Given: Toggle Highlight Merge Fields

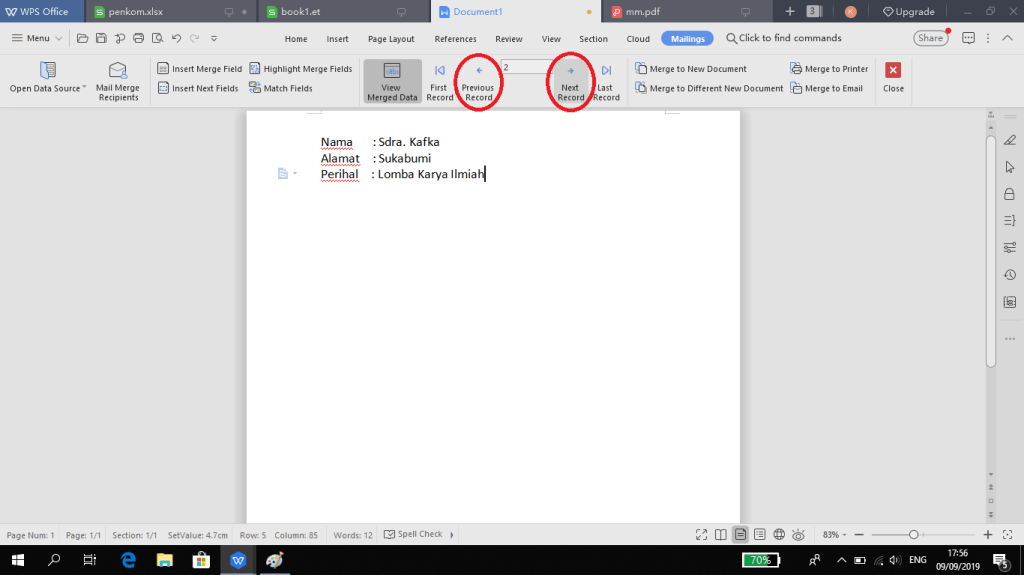Looking at the screenshot, I should [300, 69].
